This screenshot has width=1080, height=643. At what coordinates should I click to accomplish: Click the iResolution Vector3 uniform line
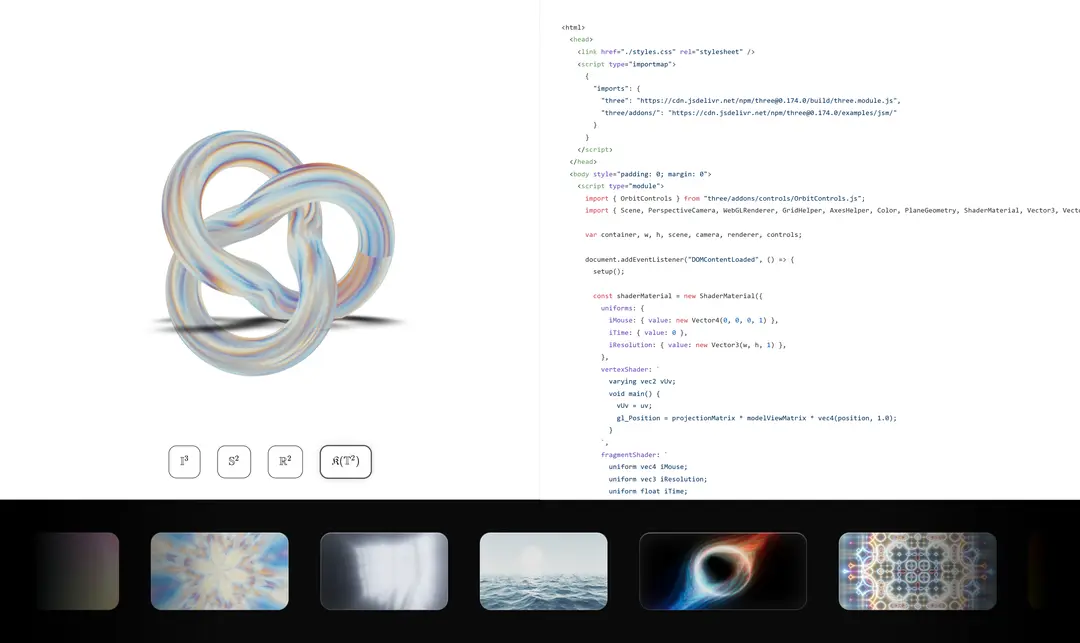tap(698, 345)
